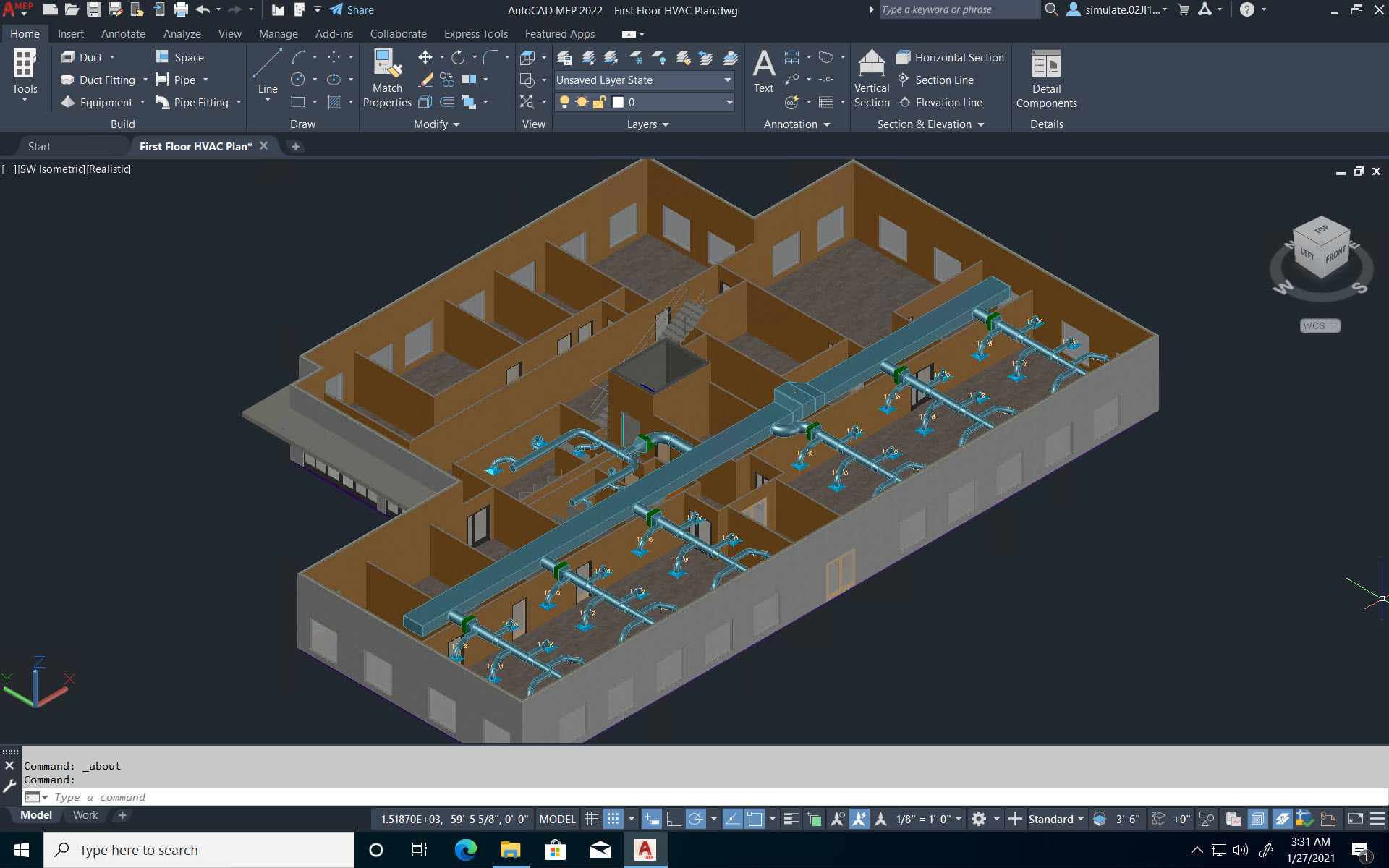Toggle Model space button in status bar
1389x868 pixels.
pos(557,819)
